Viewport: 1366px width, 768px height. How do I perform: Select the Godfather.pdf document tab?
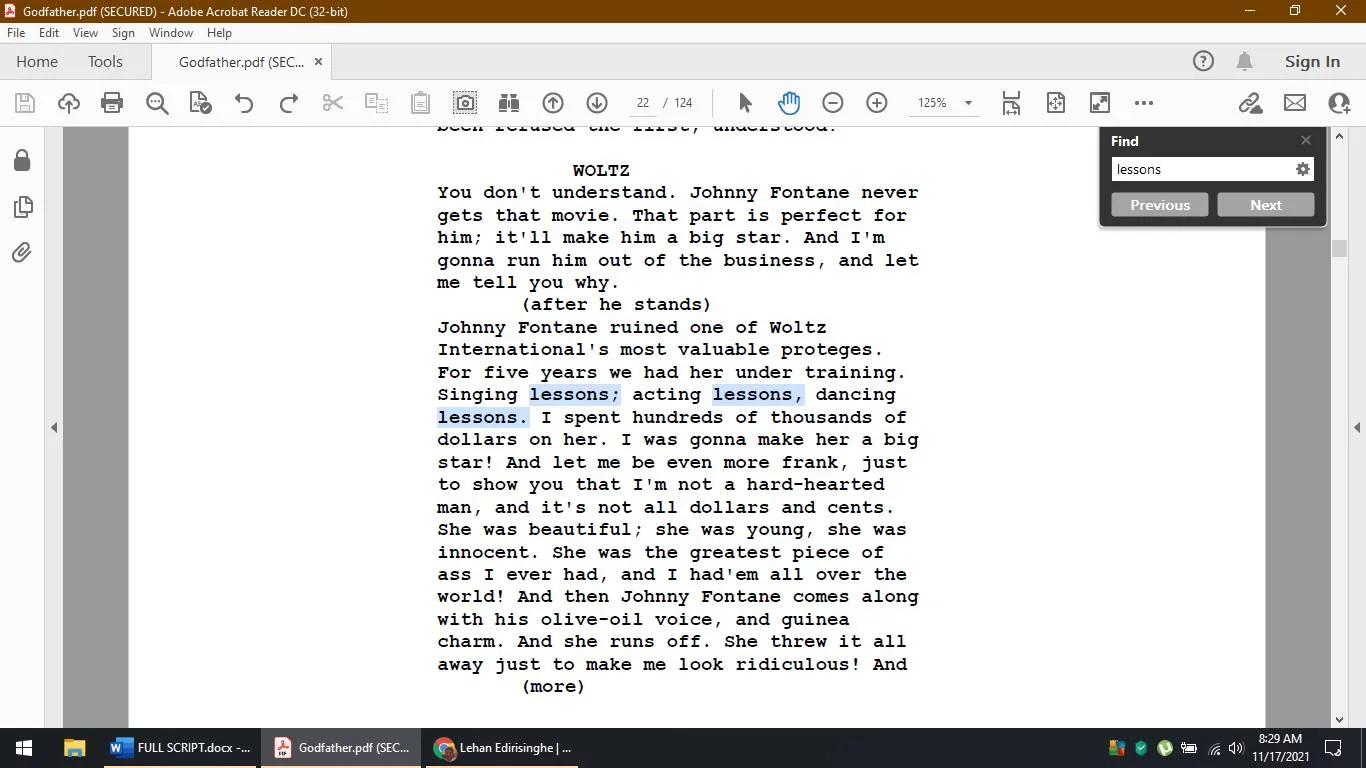pos(241,62)
